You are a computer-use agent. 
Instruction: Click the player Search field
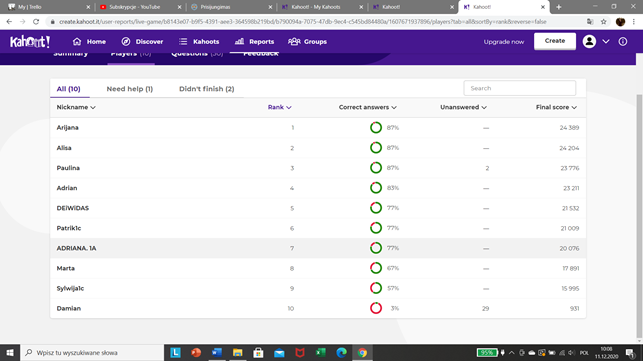[x=520, y=88]
